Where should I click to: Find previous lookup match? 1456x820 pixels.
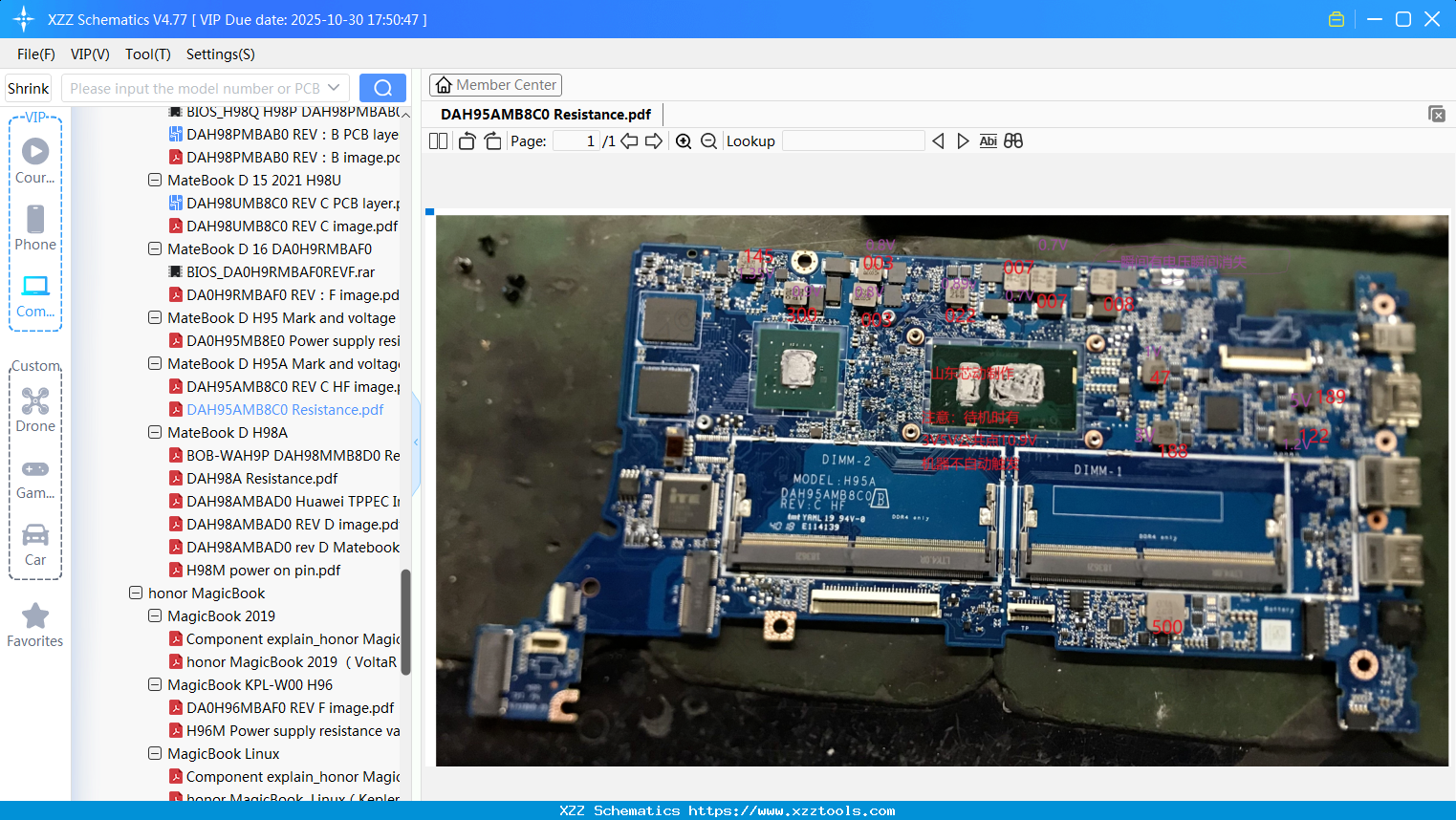pos(938,141)
